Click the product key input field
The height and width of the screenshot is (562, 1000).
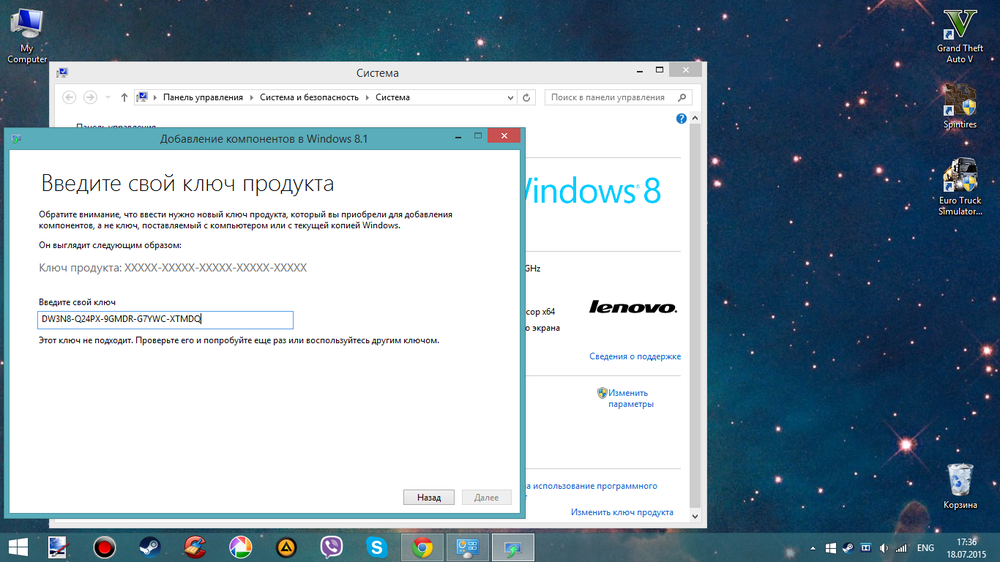point(165,320)
